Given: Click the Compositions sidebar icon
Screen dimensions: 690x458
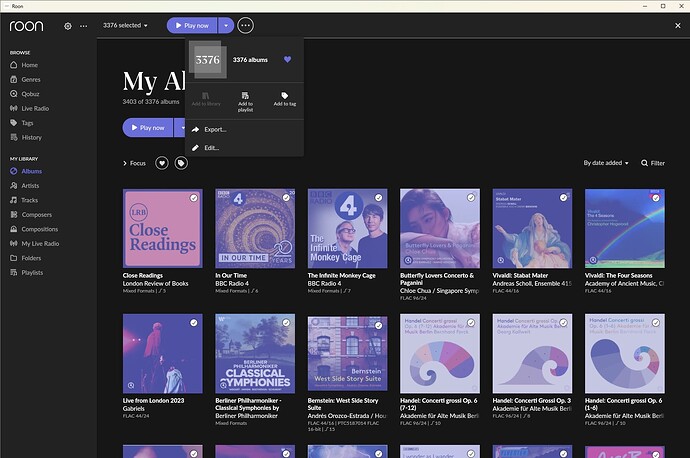Looking at the screenshot, I should (14, 229).
